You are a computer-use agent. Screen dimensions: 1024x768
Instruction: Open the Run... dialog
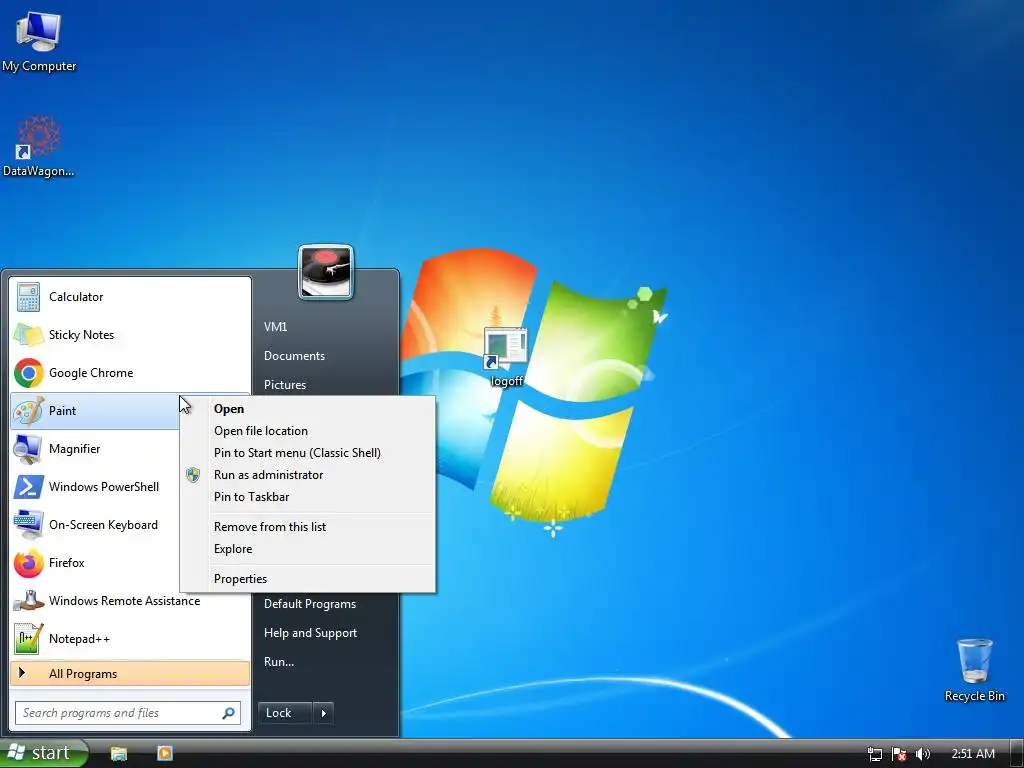pos(279,662)
